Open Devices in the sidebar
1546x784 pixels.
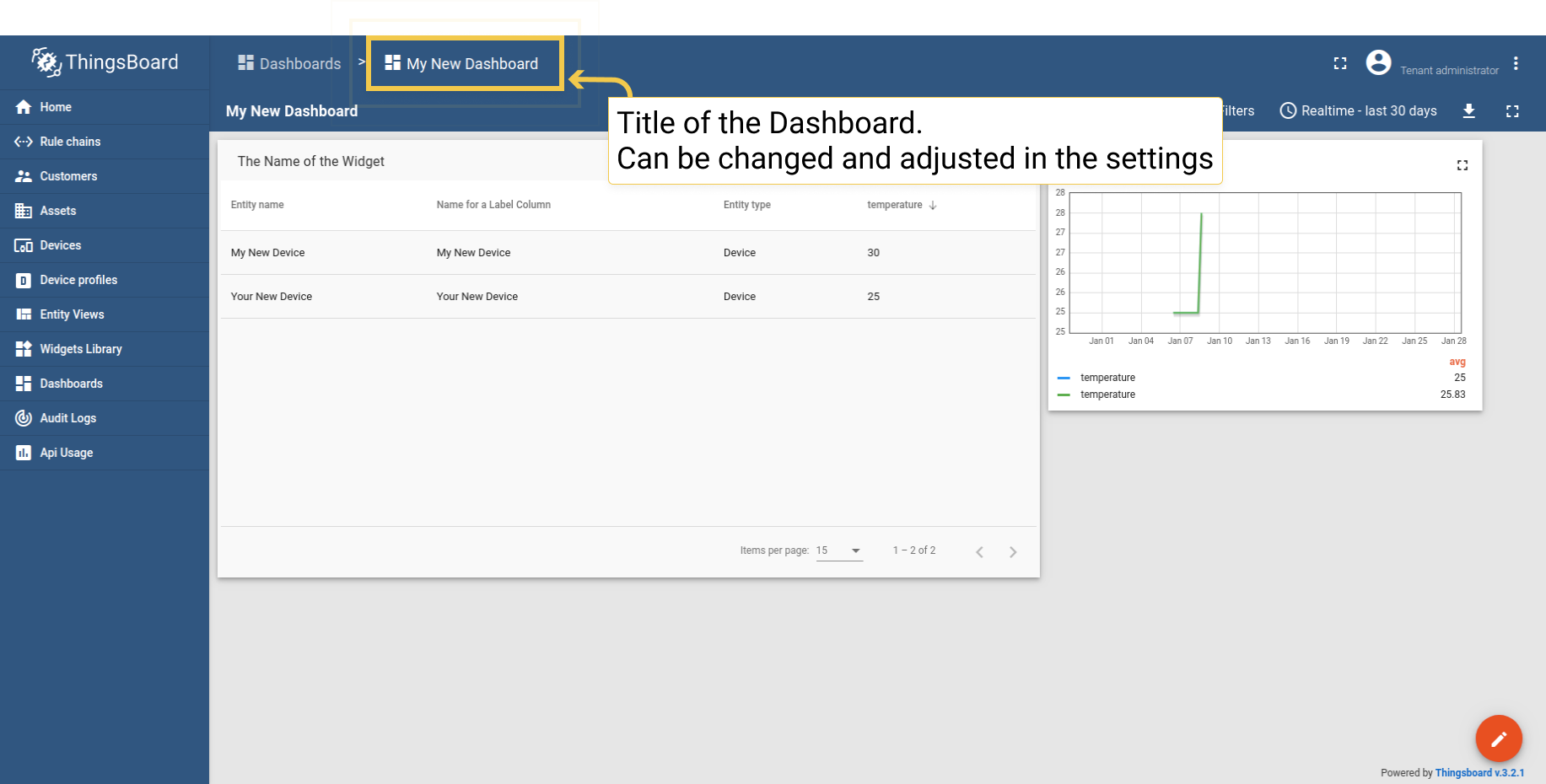(x=105, y=245)
